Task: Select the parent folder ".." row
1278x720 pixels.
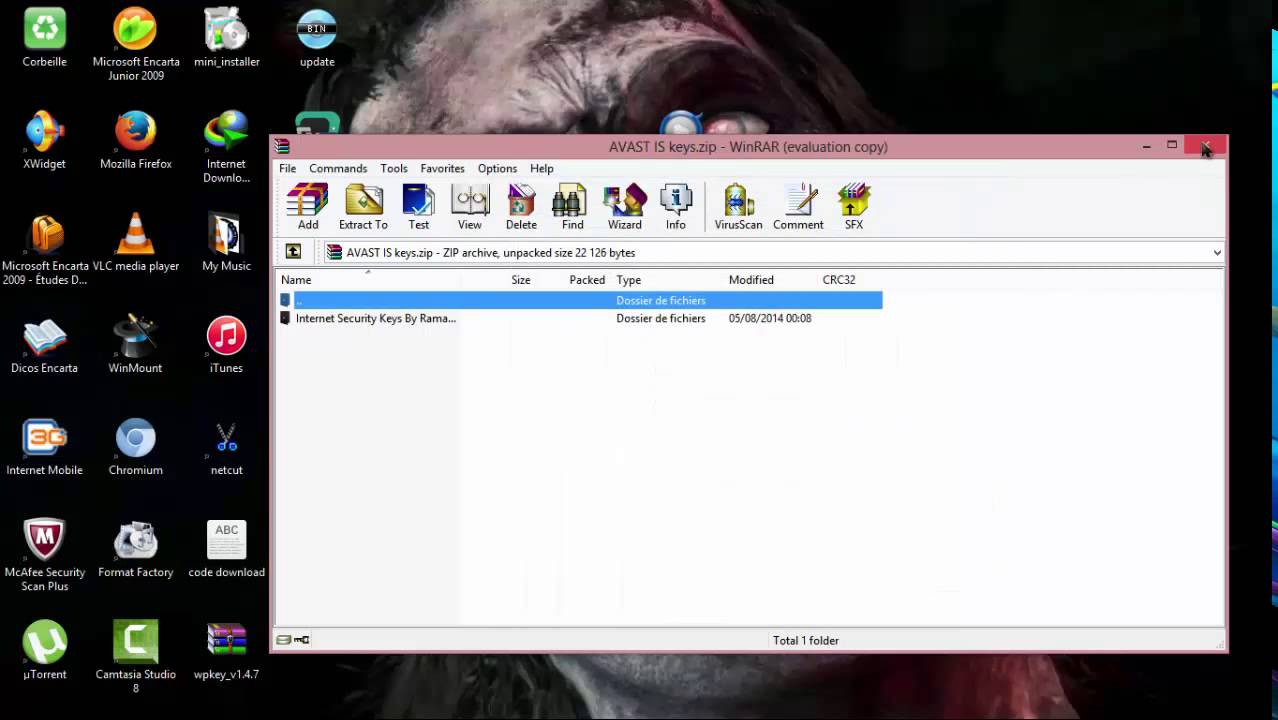Action: point(580,300)
